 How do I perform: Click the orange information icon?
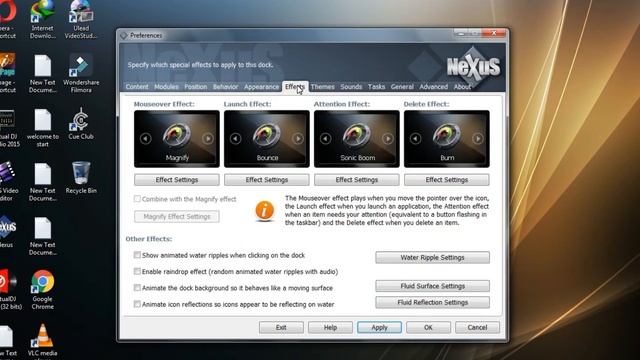(x=264, y=211)
